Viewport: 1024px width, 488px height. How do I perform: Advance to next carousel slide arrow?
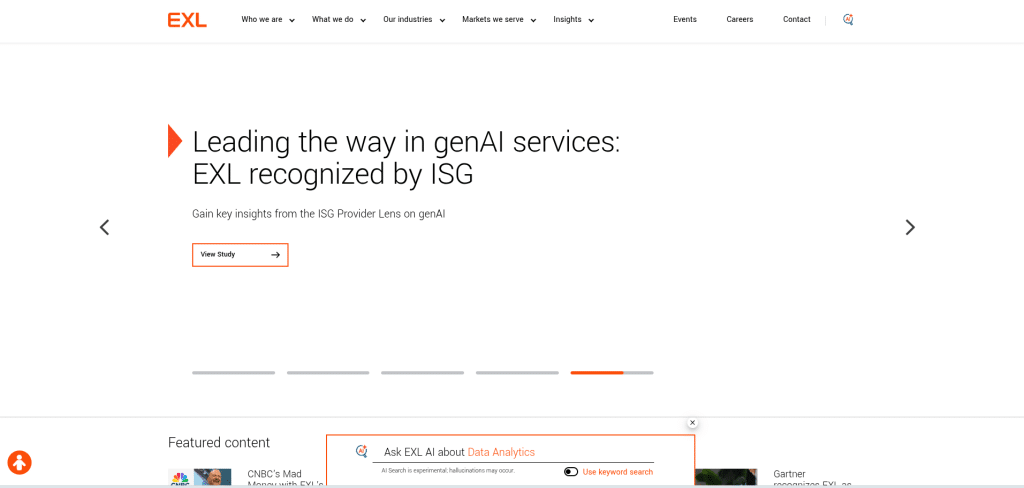coord(910,227)
